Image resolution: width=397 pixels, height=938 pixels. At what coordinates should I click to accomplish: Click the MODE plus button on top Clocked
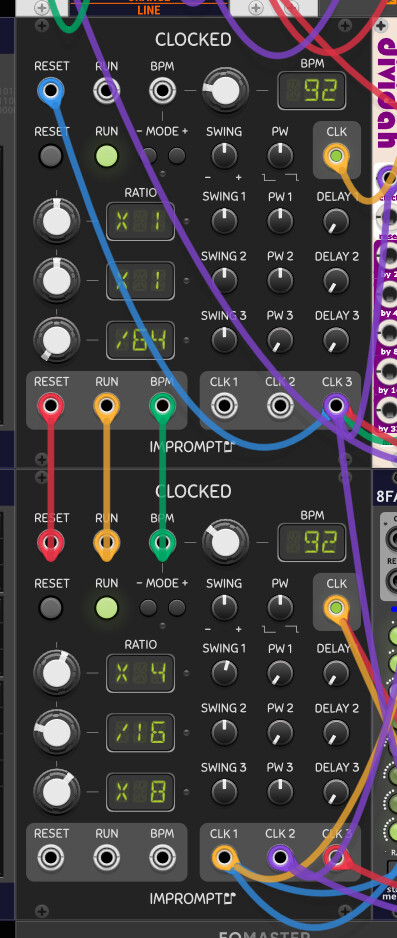pos(177,156)
